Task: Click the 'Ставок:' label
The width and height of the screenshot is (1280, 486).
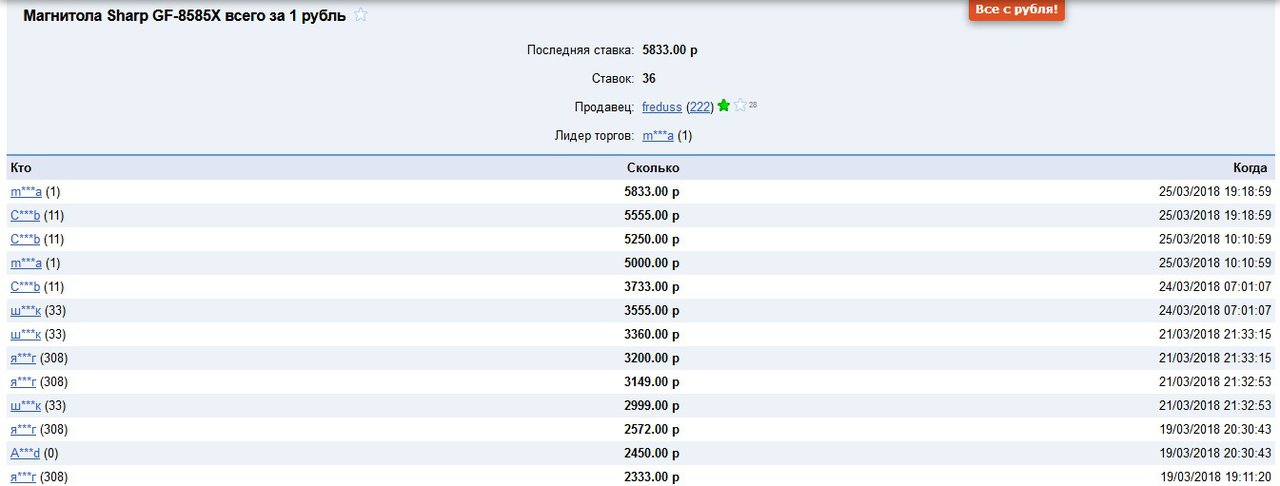Action: tap(613, 78)
